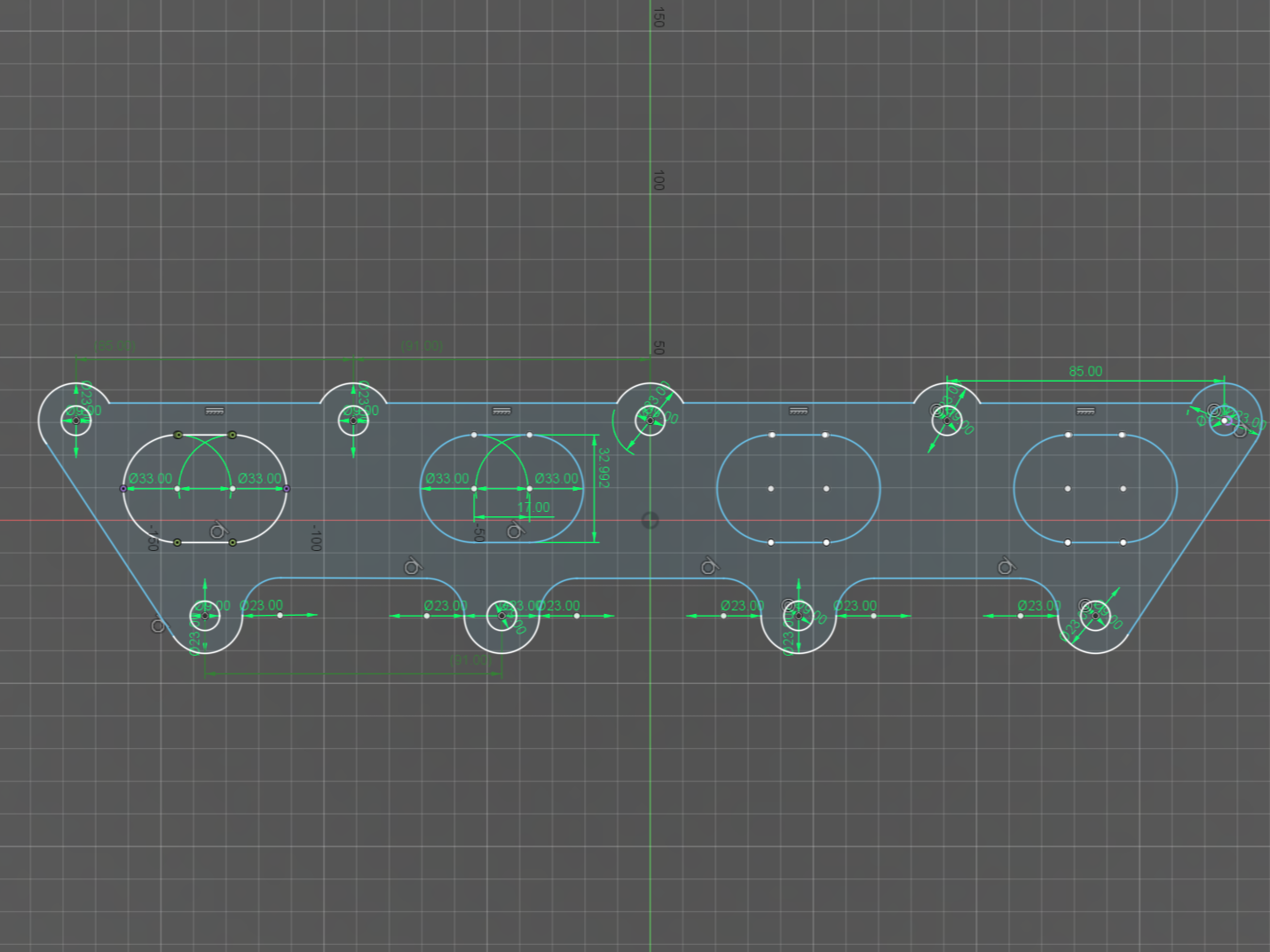Select left Ø33.00 dimension of second slot
The width and height of the screenshot is (1270, 952).
point(446,478)
